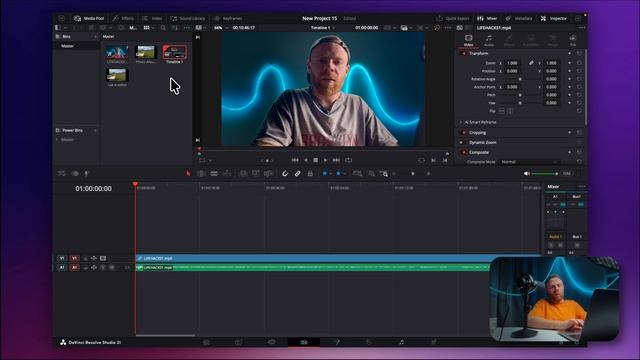Toggle the Inspector panel button
This screenshot has height=360, width=640.
tap(553, 18)
